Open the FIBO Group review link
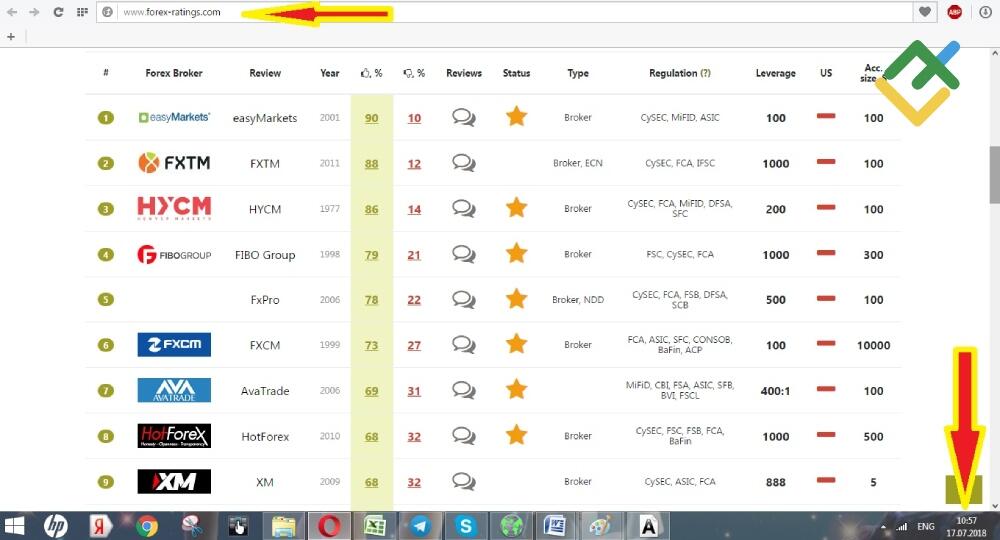This screenshot has height=540, width=1000. point(265,255)
